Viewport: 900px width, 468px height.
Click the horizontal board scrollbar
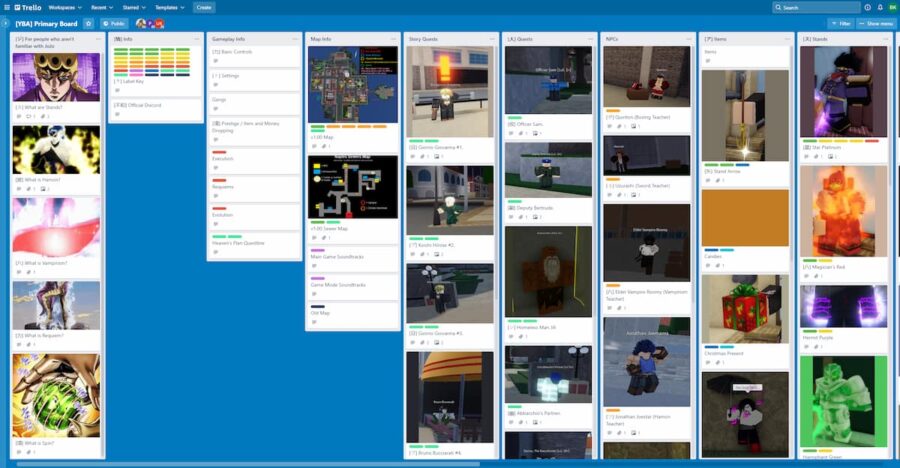point(248,464)
